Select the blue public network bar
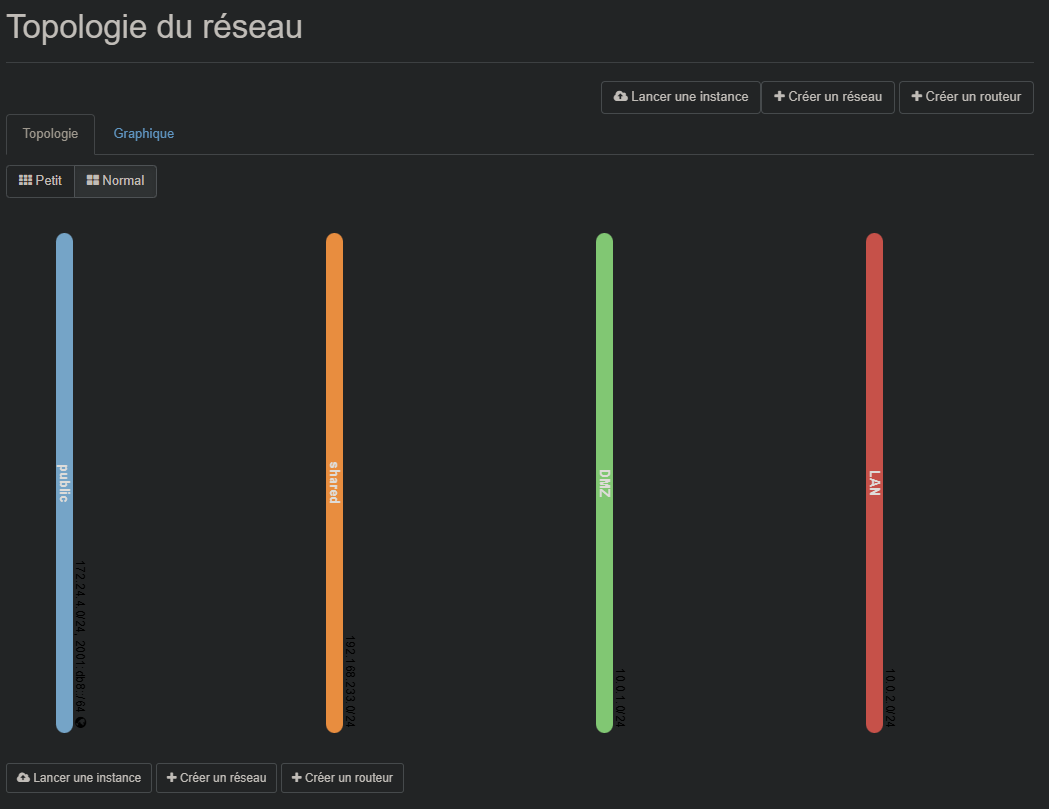Viewport: 1049px width, 809px height. 64,400
